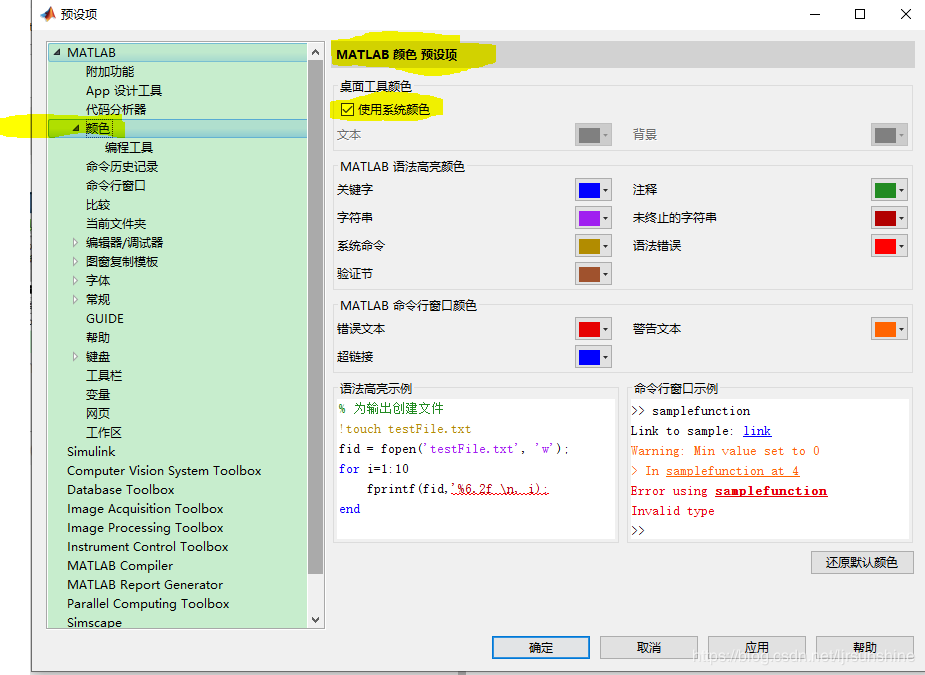Expand the 图窗复制模板 node
The height and width of the screenshot is (675, 925).
pos(75,261)
